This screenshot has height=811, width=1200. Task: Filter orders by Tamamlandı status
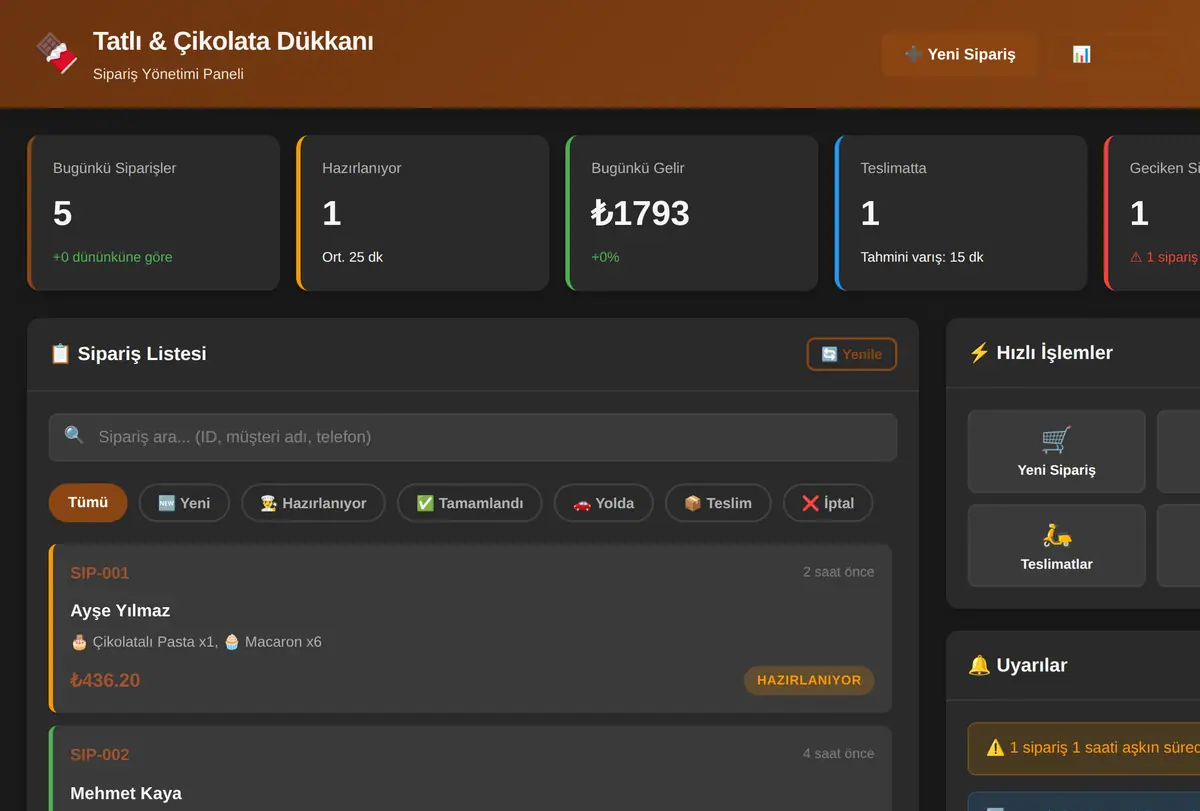coord(469,503)
